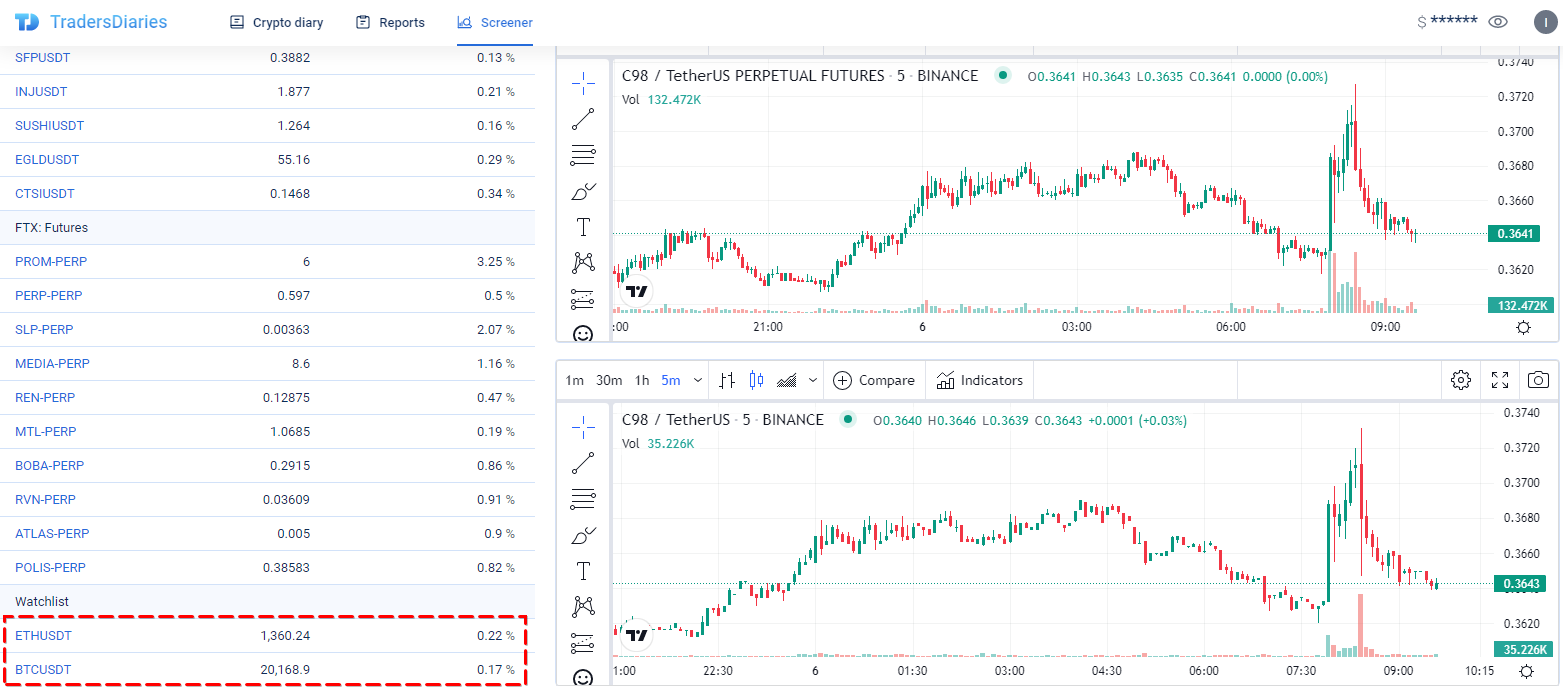Switch to the Reports tab
This screenshot has width=1563, height=689.
[x=389, y=21]
